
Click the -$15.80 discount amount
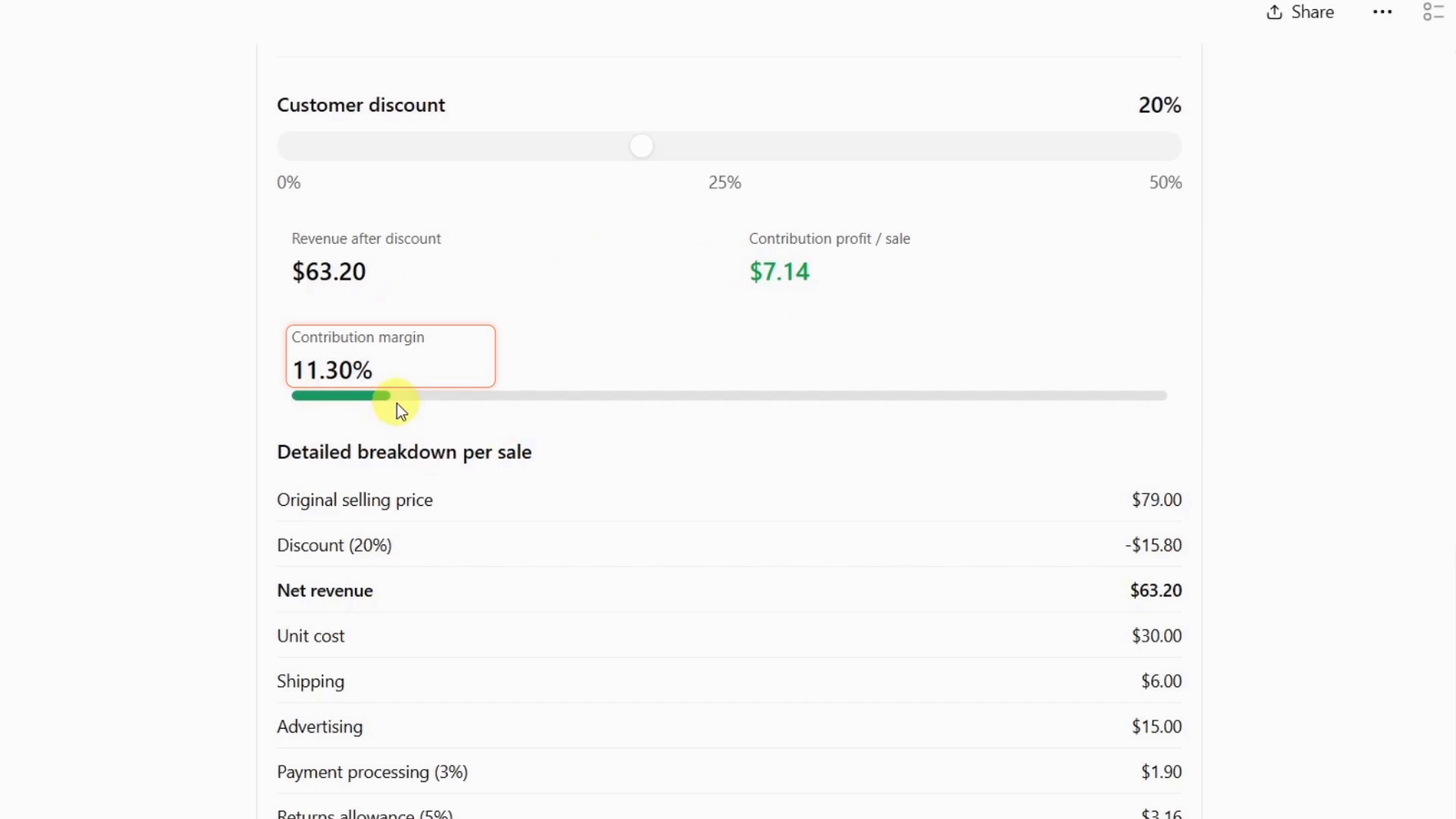tap(1153, 545)
